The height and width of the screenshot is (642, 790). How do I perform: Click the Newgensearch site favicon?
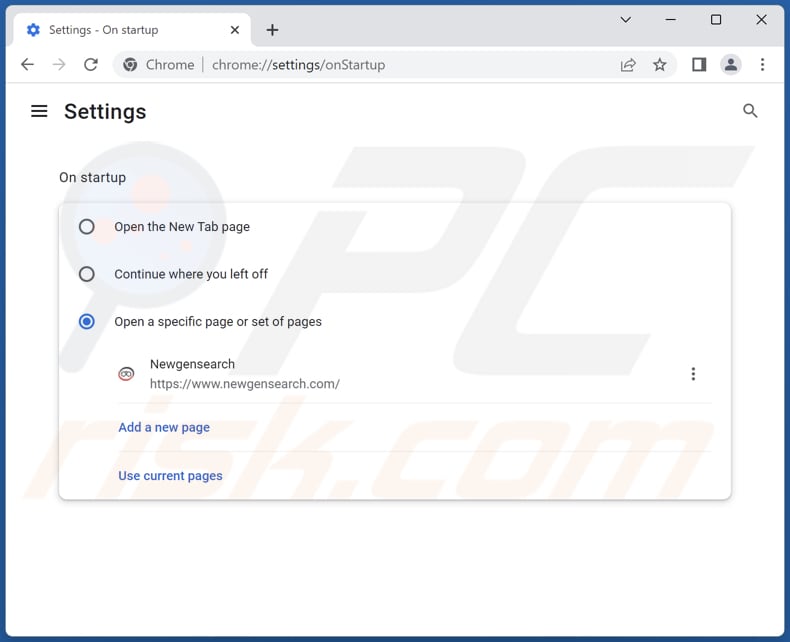click(x=126, y=374)
